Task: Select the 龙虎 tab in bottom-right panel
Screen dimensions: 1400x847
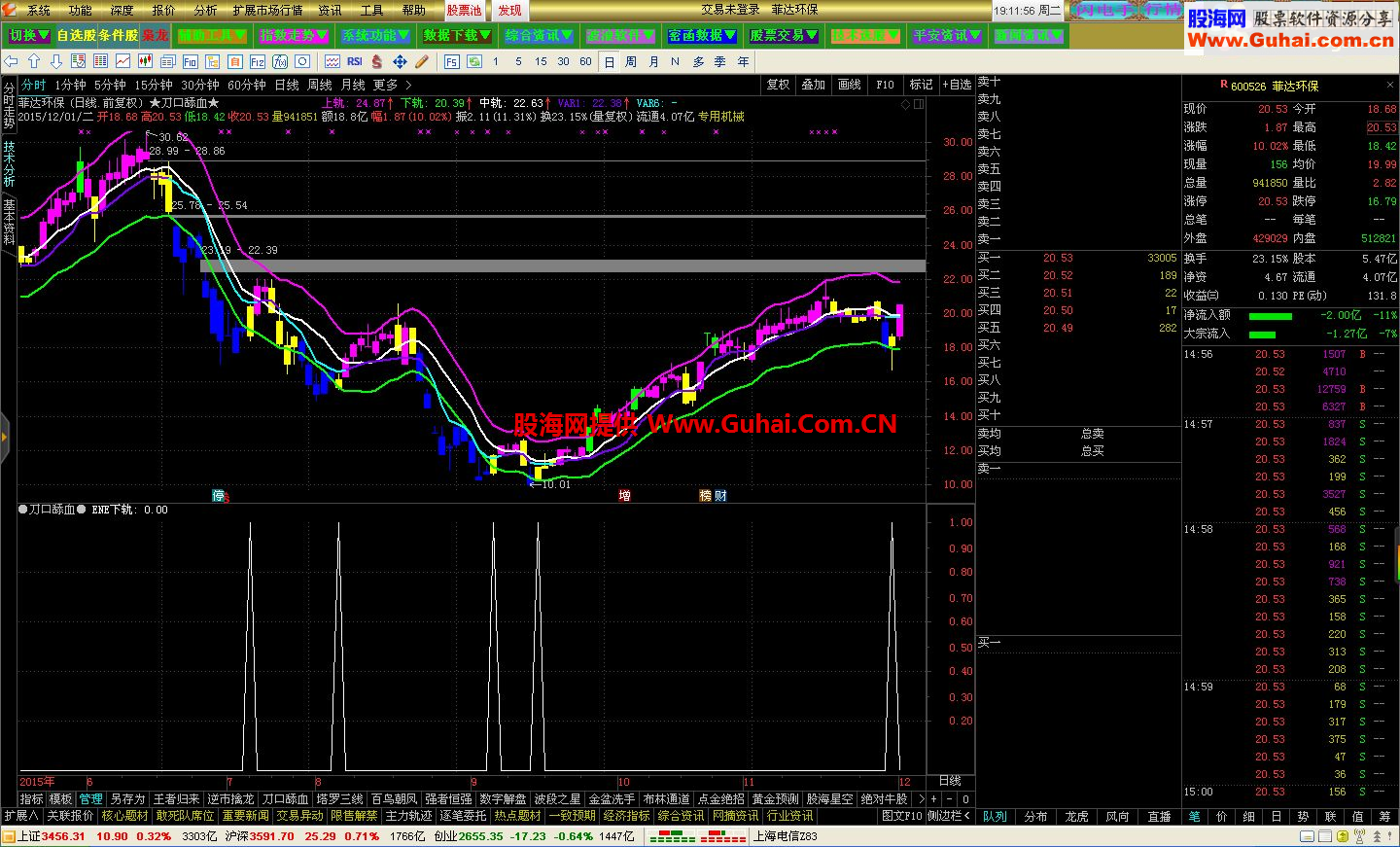Action: (1077, 817)
